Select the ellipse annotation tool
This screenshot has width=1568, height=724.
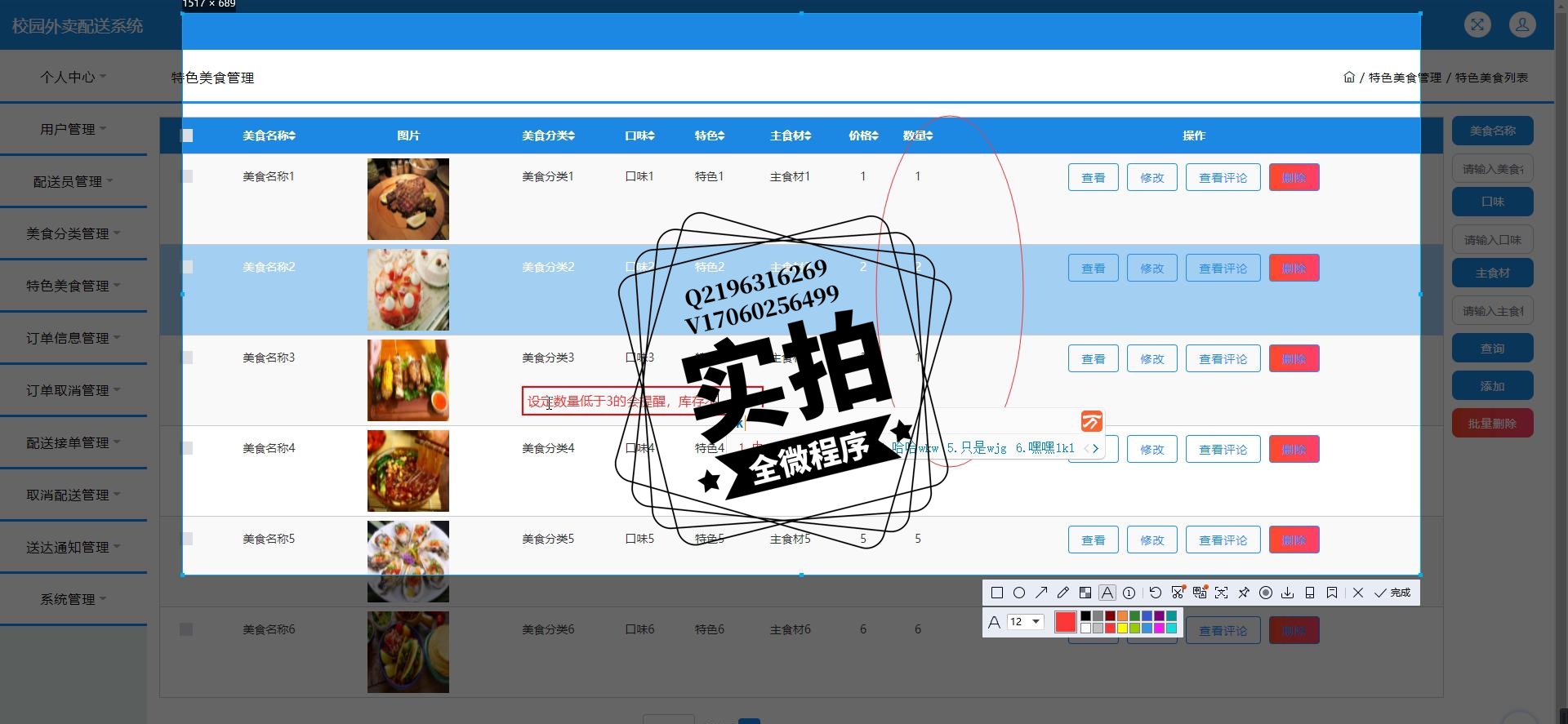(1019, 593)
